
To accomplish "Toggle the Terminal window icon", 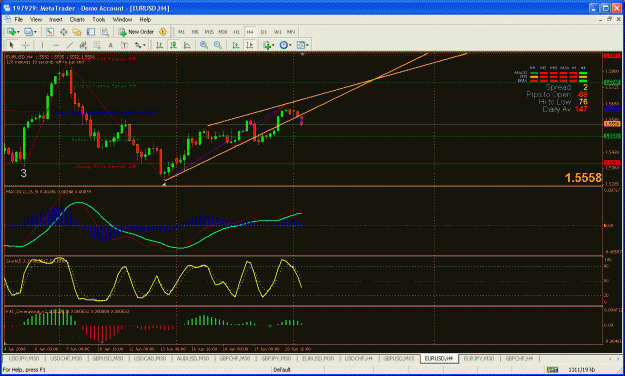I will [x=91, y=32].
